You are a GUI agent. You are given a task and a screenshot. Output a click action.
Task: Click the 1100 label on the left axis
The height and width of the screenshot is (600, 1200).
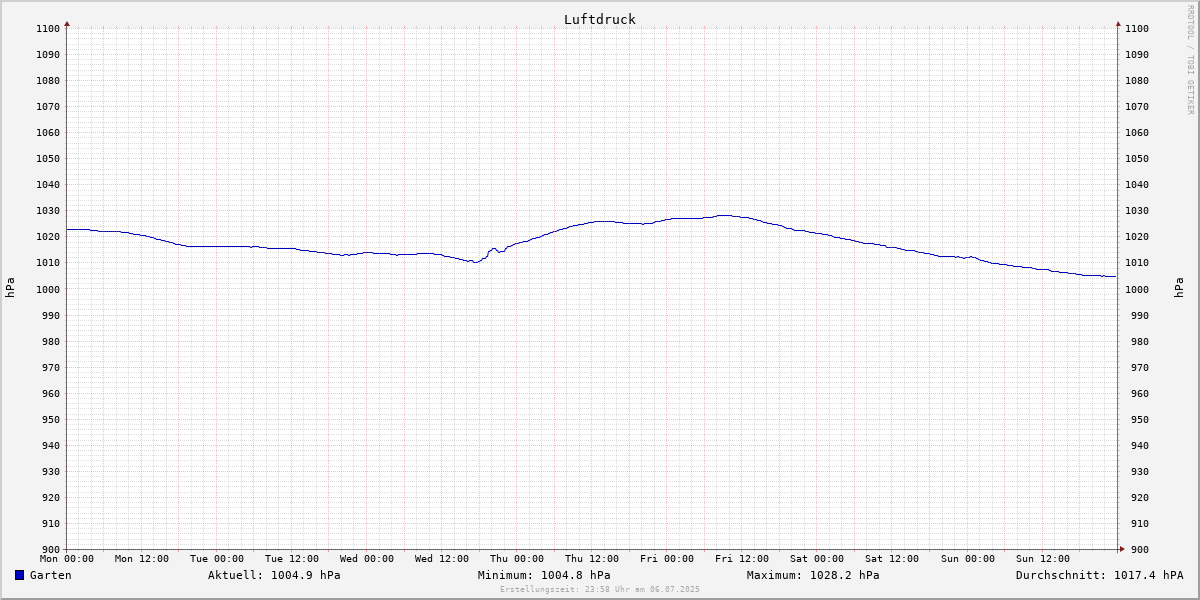coord(48,29)
